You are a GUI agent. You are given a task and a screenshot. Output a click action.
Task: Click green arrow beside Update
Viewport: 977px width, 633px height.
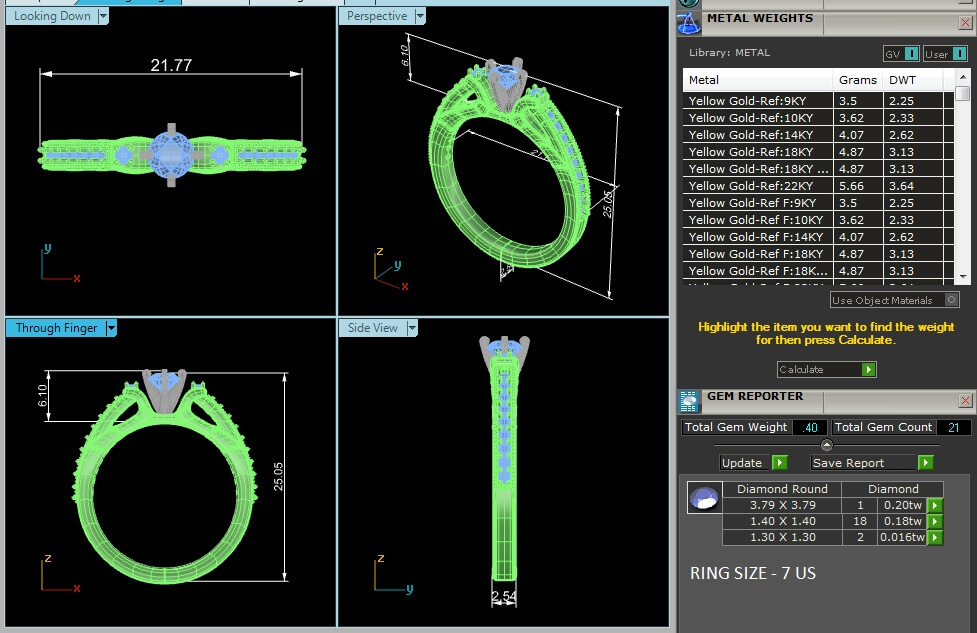tap(779, 463)
